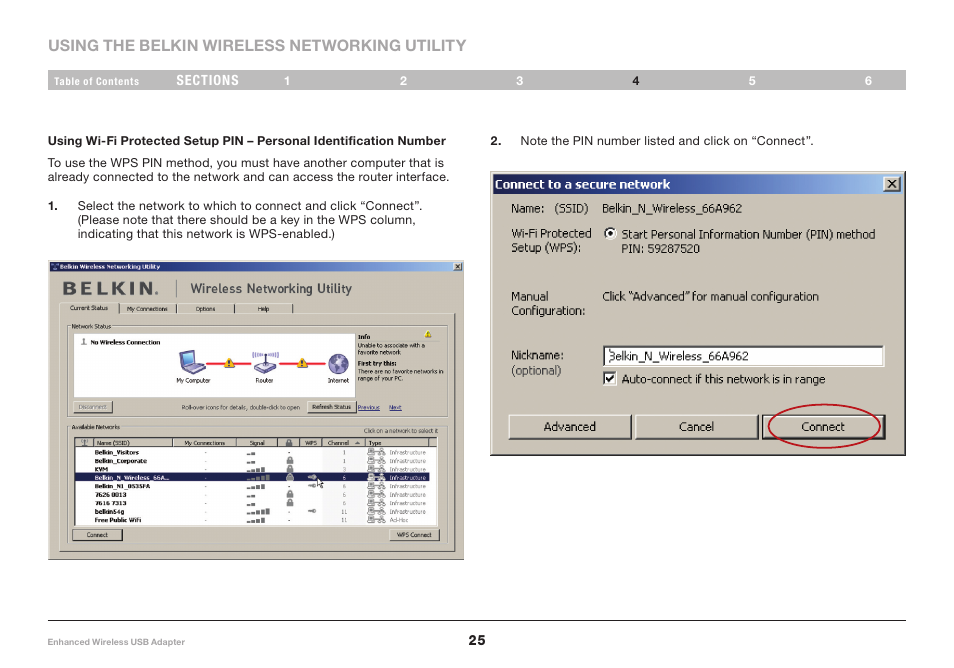Click WPS key icon in belkin54g row
954x668 pixels.
click(312, 511)
